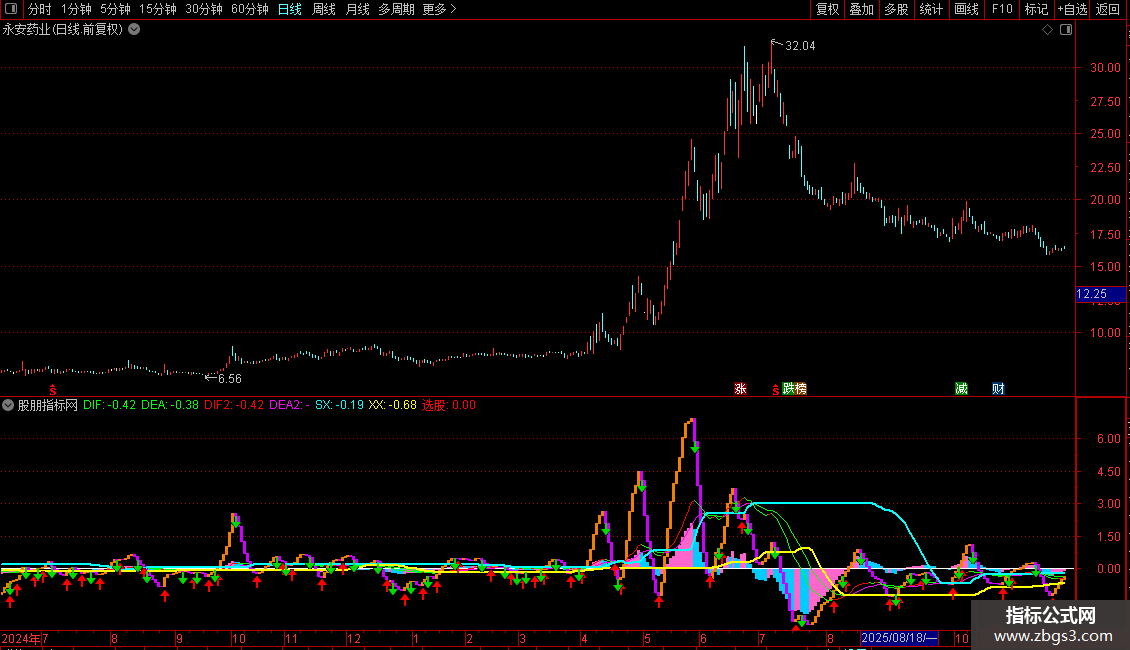
Task: Click the diamond icon above price chart
Action: [1047, 30]
